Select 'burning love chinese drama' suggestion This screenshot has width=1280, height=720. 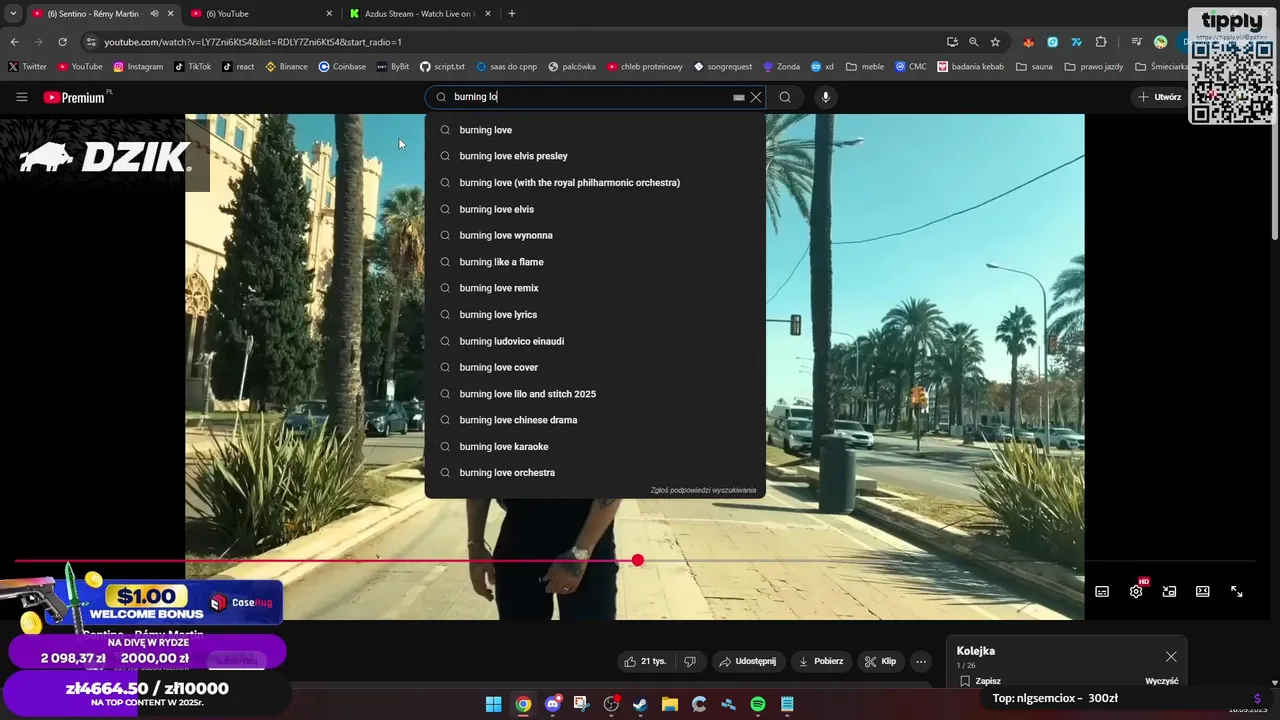(x=595, y=420)
